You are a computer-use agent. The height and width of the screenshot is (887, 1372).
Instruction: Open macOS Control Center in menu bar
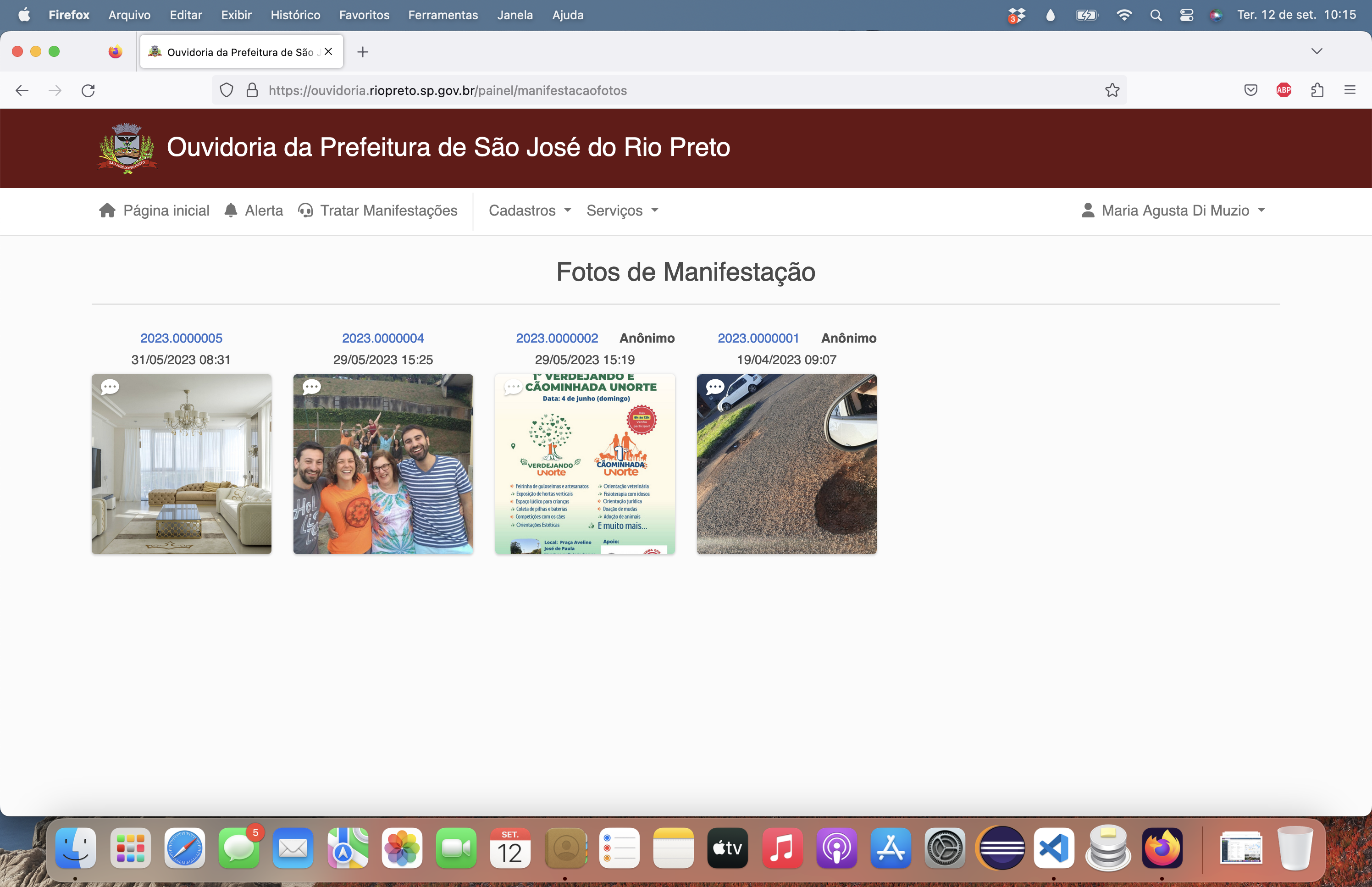point(1187,15)
